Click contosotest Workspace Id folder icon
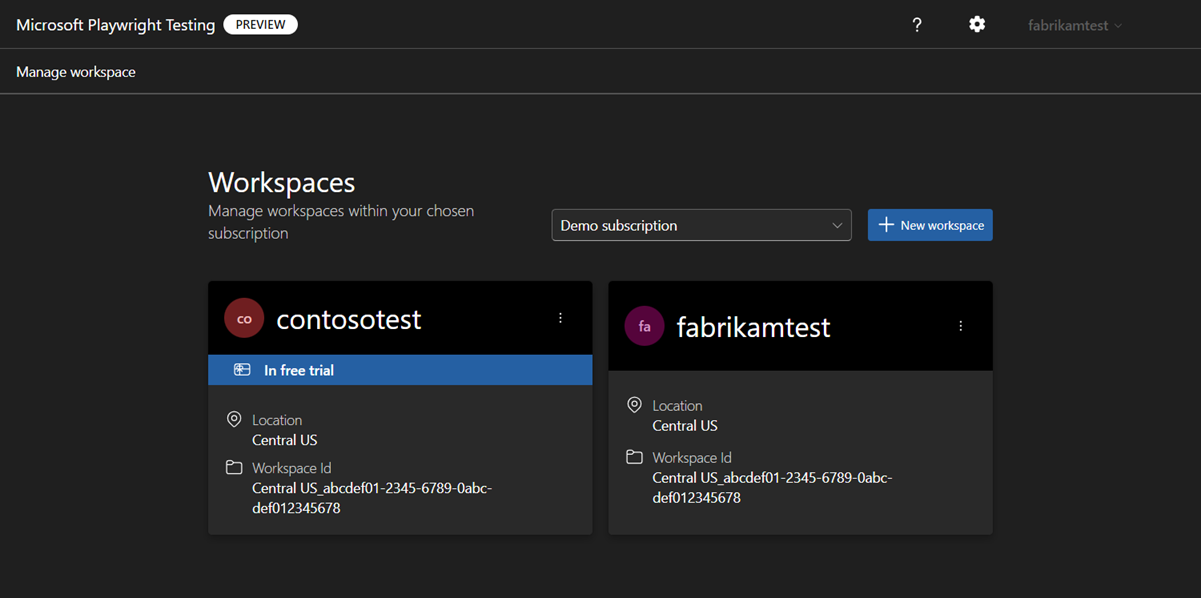This screenshot has height=598, width=1201. (x=234, y=467)
